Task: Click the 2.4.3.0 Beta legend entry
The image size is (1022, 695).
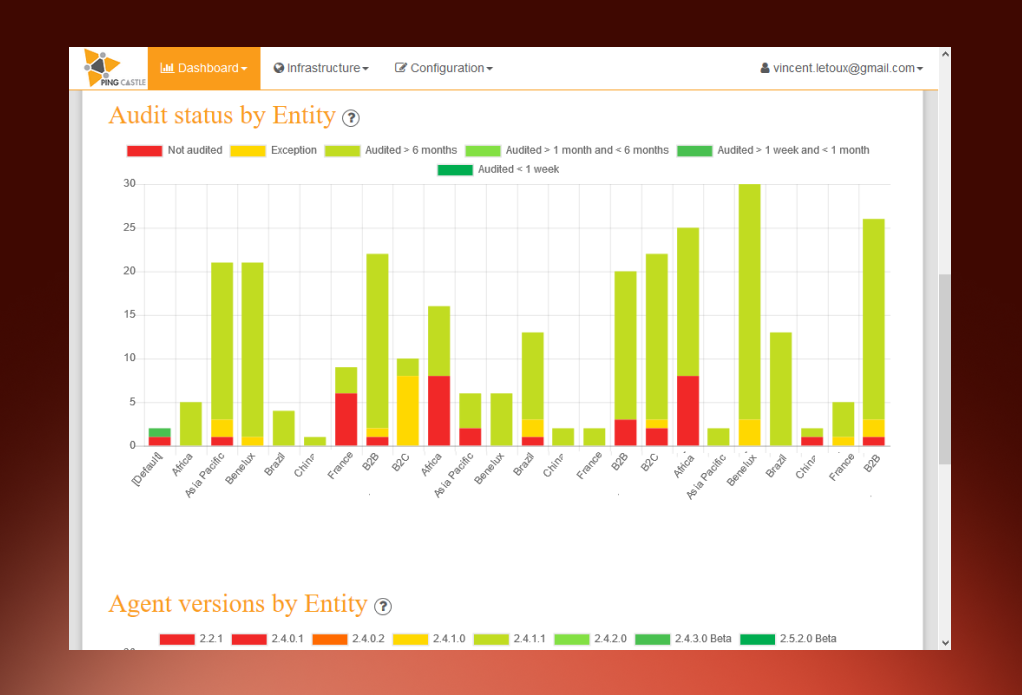Action: [684, 639]
